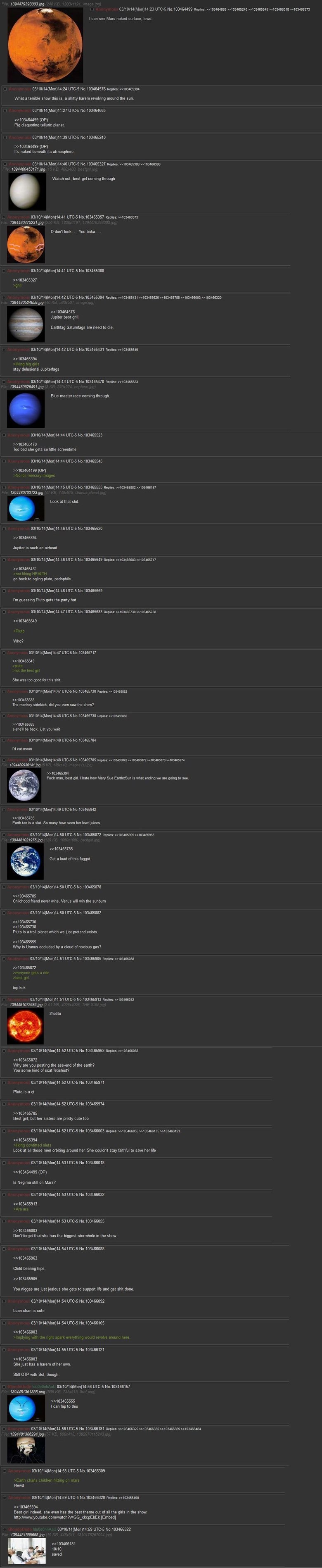The width and height of the screenshot is (322, 1568).
Task: Open file name 1394479393003.jpg at the top
Action: point(27,4)
